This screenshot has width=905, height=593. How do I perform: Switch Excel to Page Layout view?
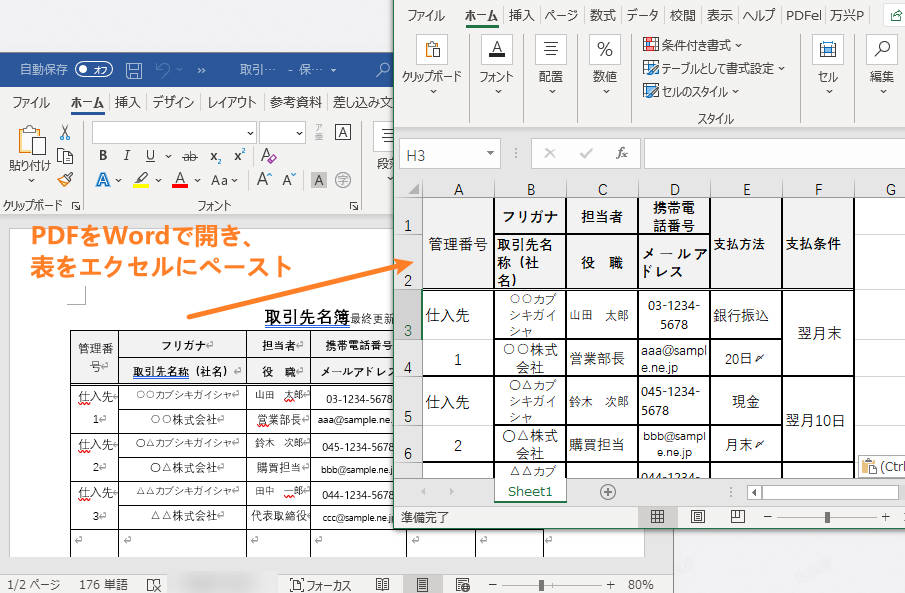pyautogui.click(x=697, y=517)
